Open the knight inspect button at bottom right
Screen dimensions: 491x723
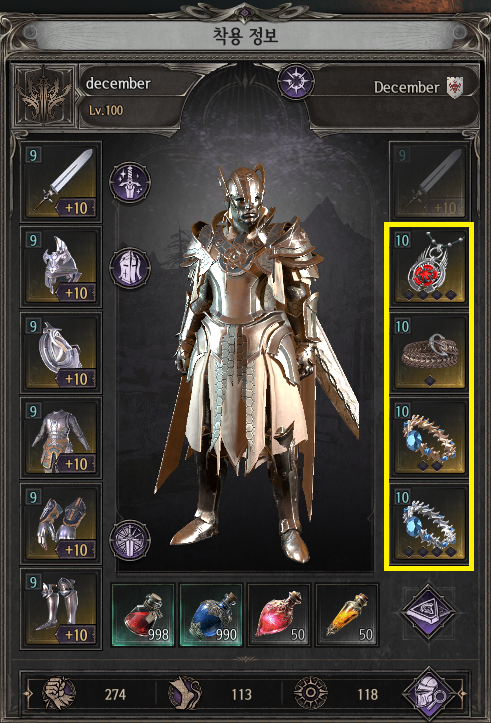(x=431, y=693)
